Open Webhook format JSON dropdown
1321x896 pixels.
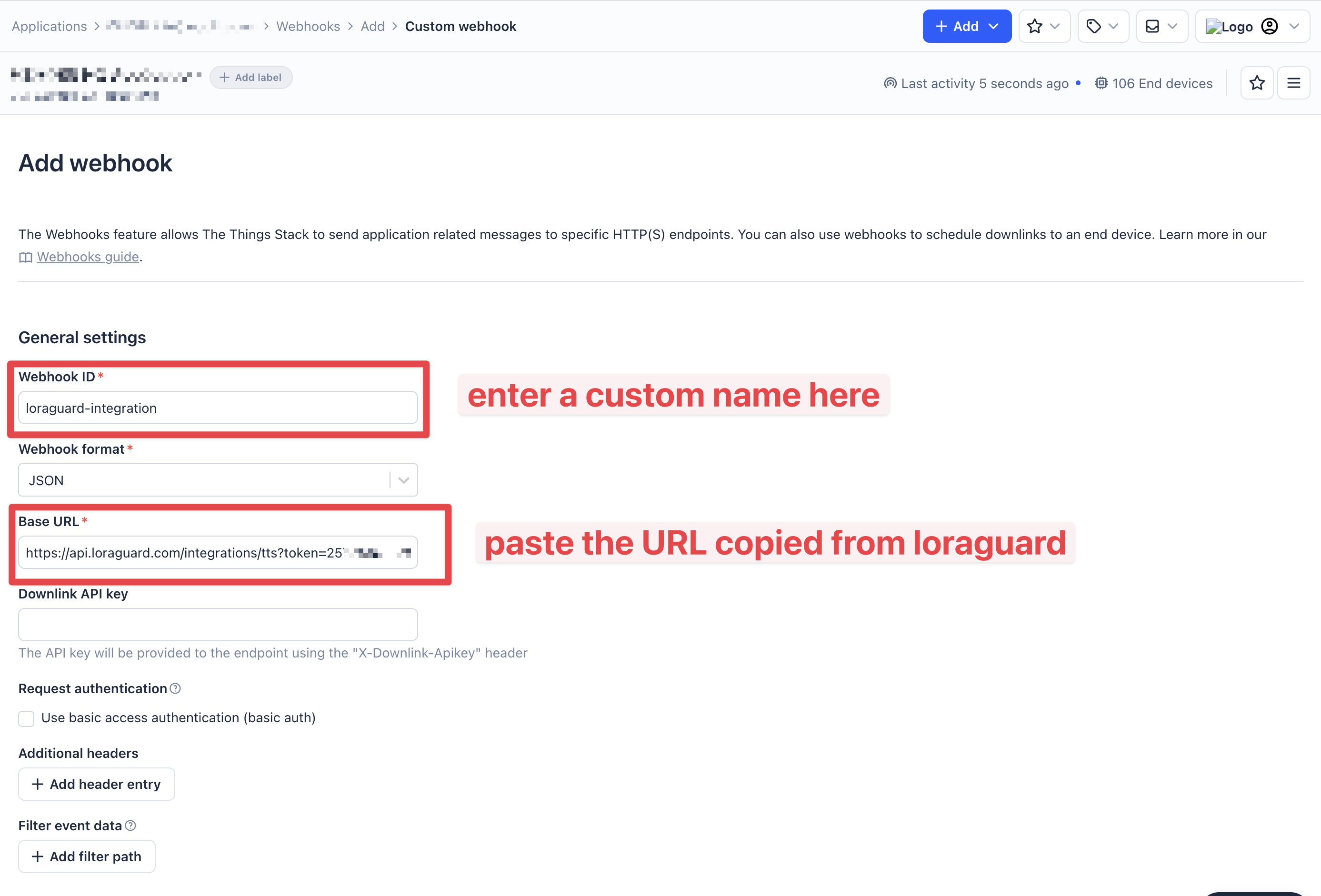click(218, 480)
